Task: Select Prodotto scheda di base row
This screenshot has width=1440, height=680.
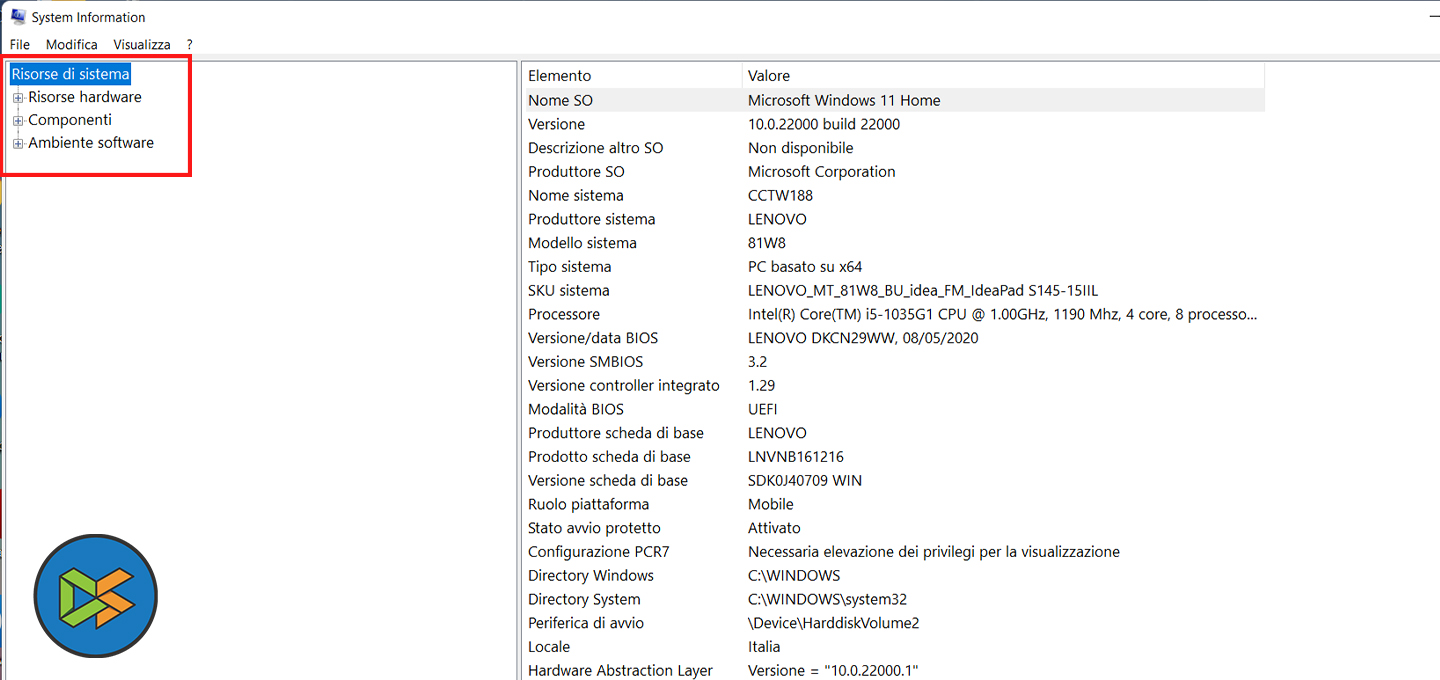Action: [894, 457]
